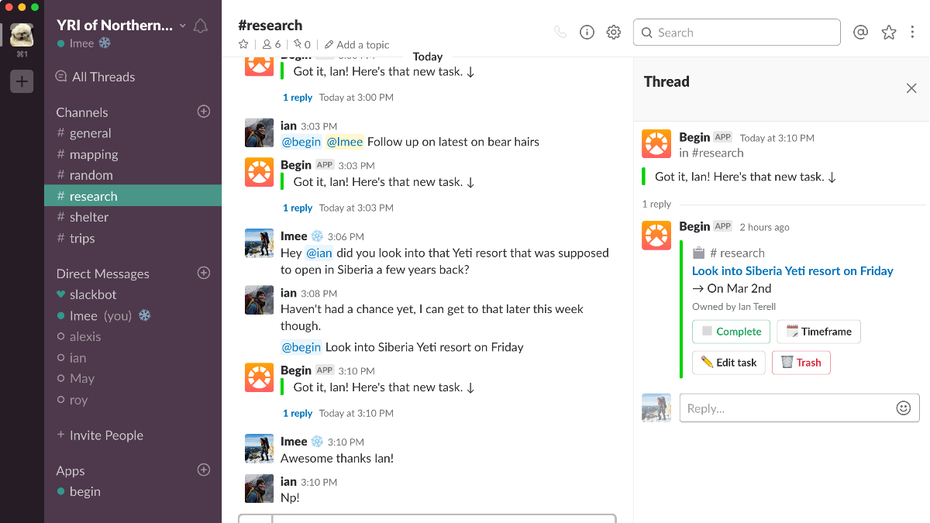Open the notifications bell in sidebar header
Viewport: 930px width, 523px height.
click(x=200, y=26)
